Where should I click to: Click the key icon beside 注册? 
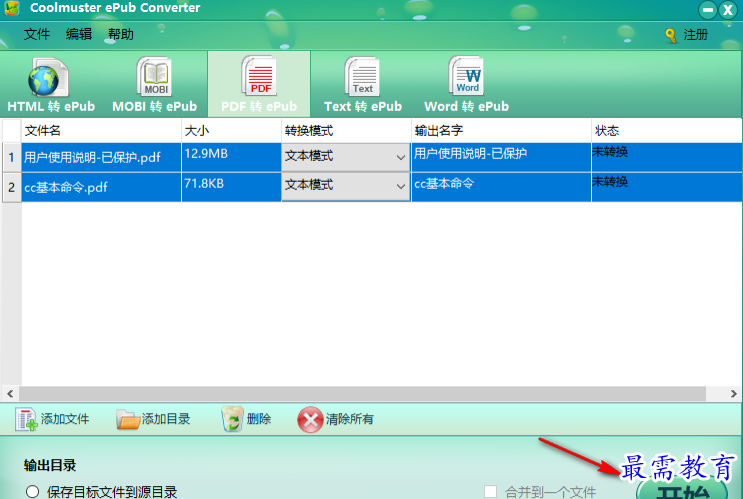click(671, 36)
